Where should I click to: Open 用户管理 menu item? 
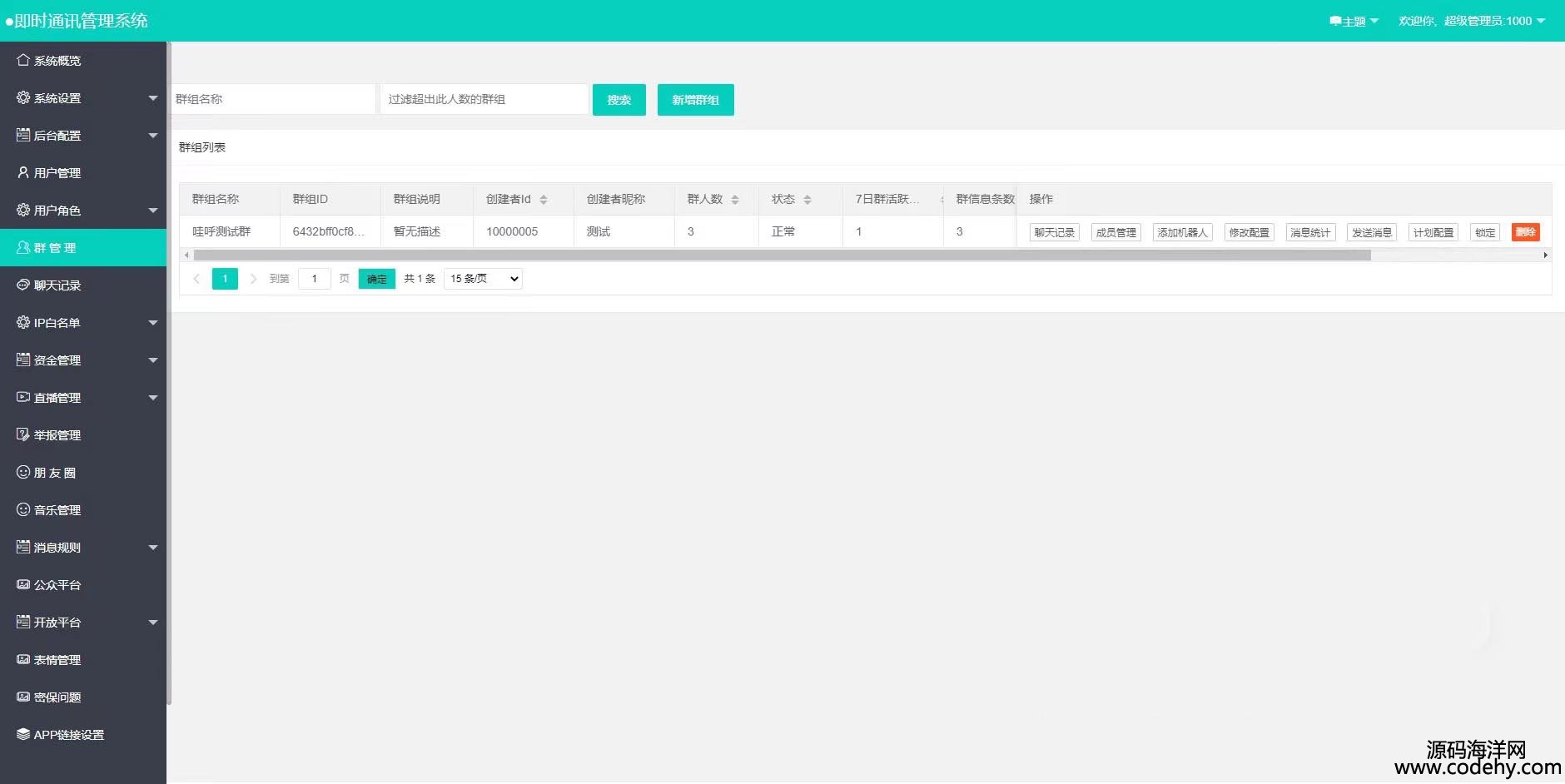83,172
